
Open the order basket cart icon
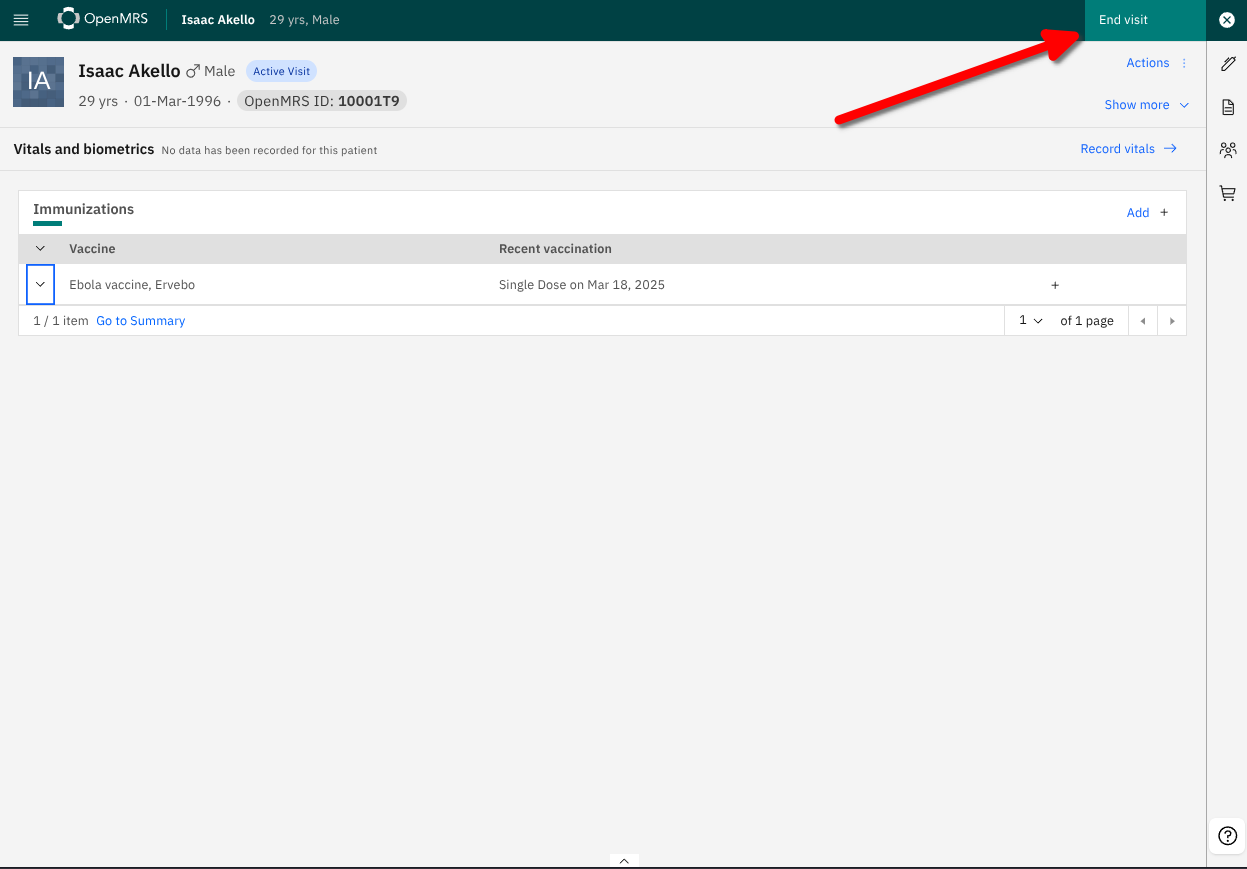tap(1228, 193)
